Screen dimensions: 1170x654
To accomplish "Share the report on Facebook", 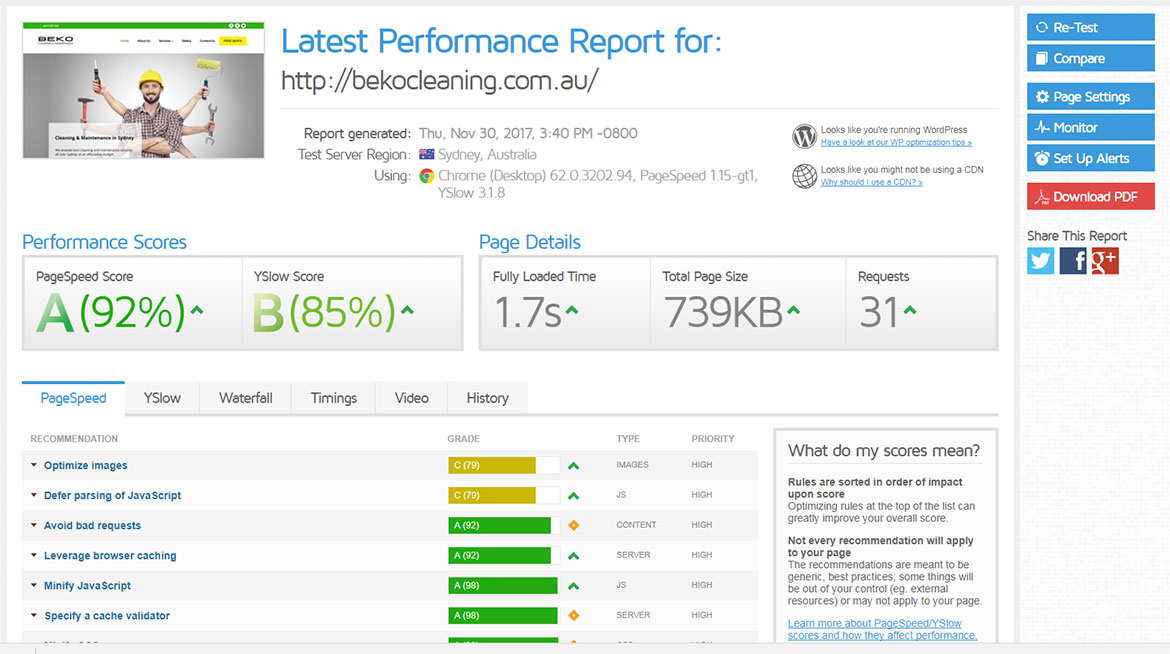I will point(1072,261).
